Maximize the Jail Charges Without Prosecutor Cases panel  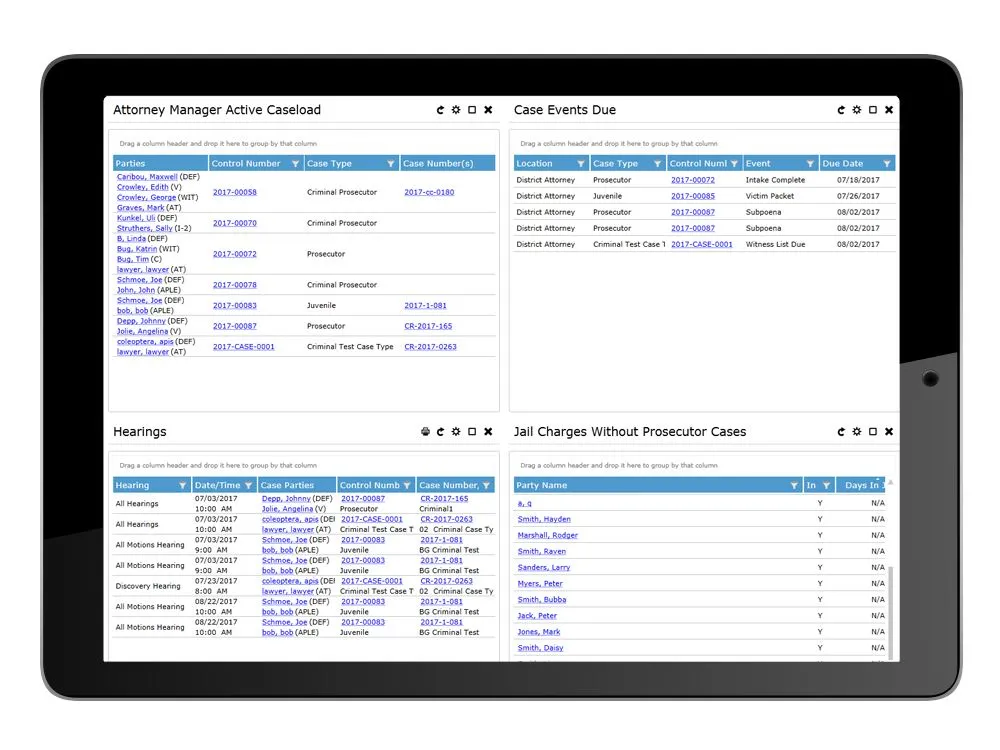coord(873,432)
